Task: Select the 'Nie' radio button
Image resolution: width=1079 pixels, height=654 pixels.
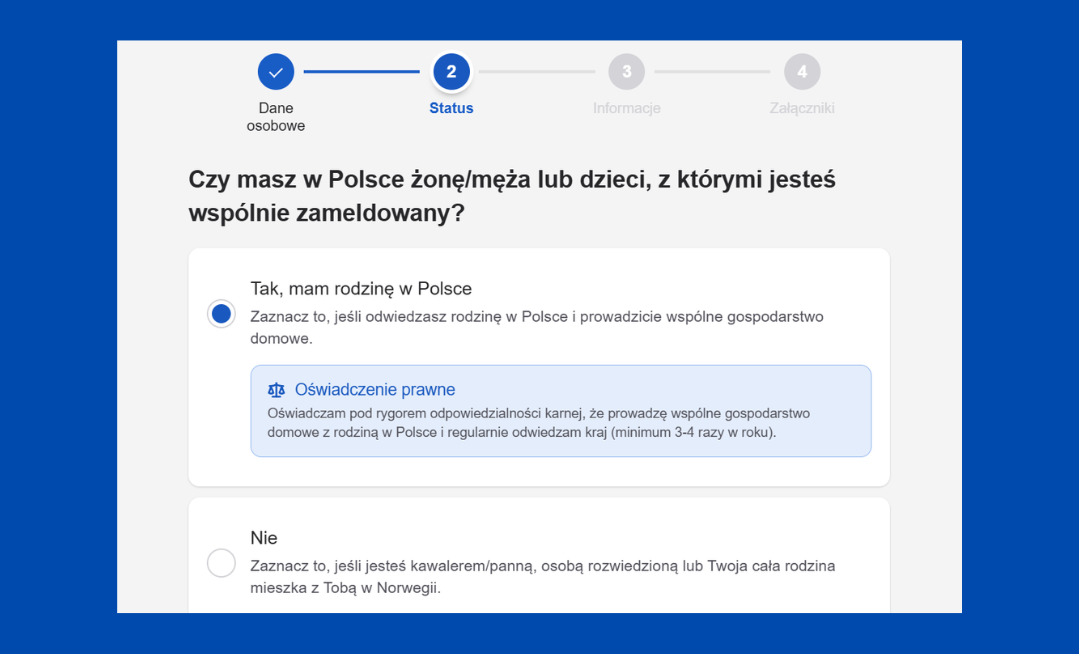Action: 221,563
